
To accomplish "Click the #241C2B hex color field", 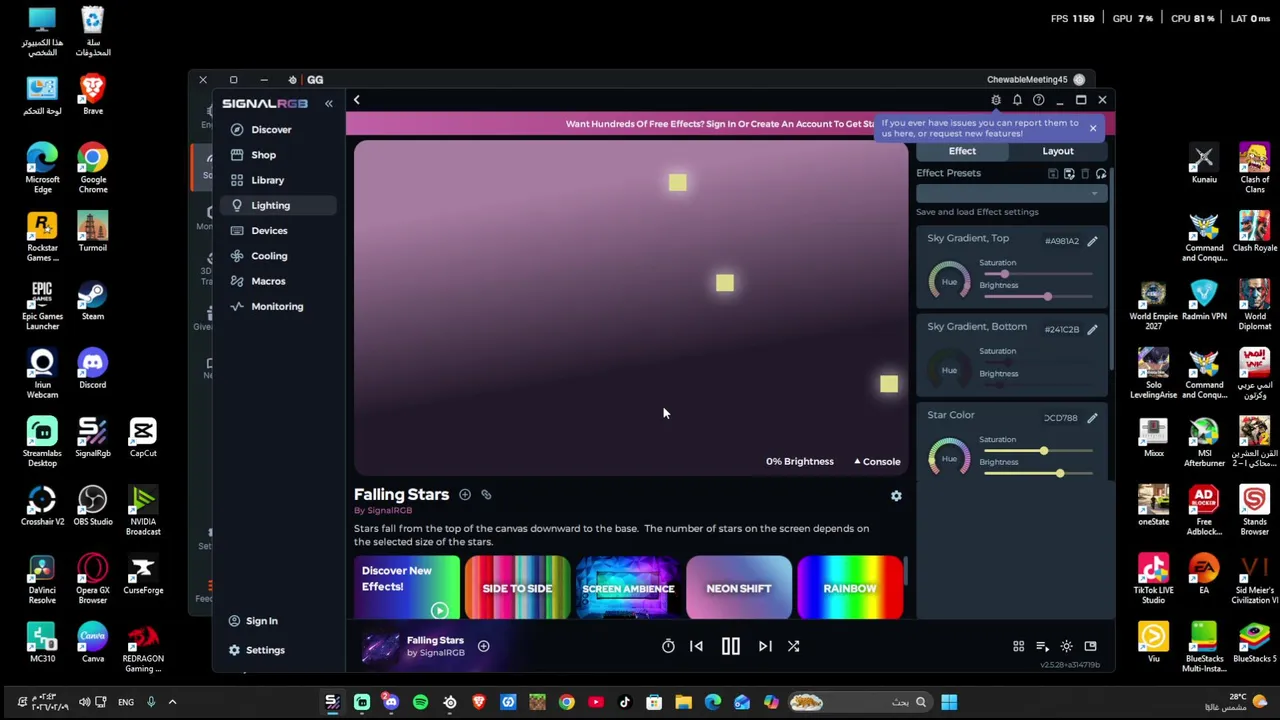I will click(x=1062, y=329).
